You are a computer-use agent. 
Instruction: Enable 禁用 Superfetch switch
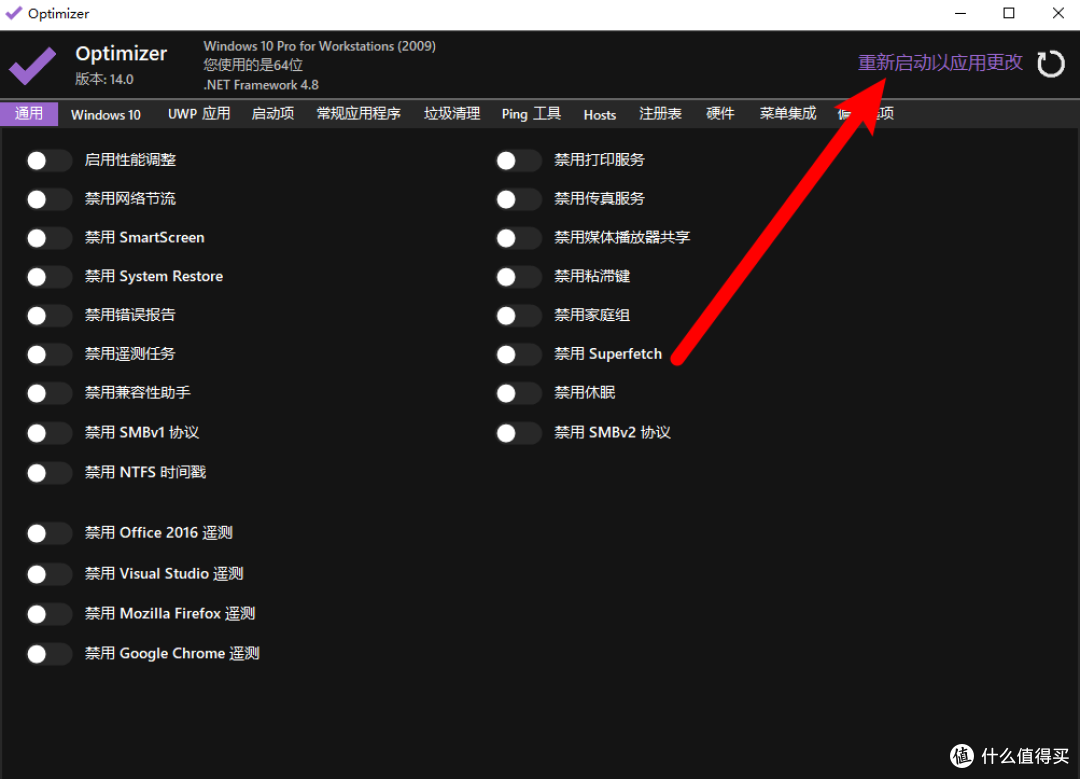pos(519,355)
